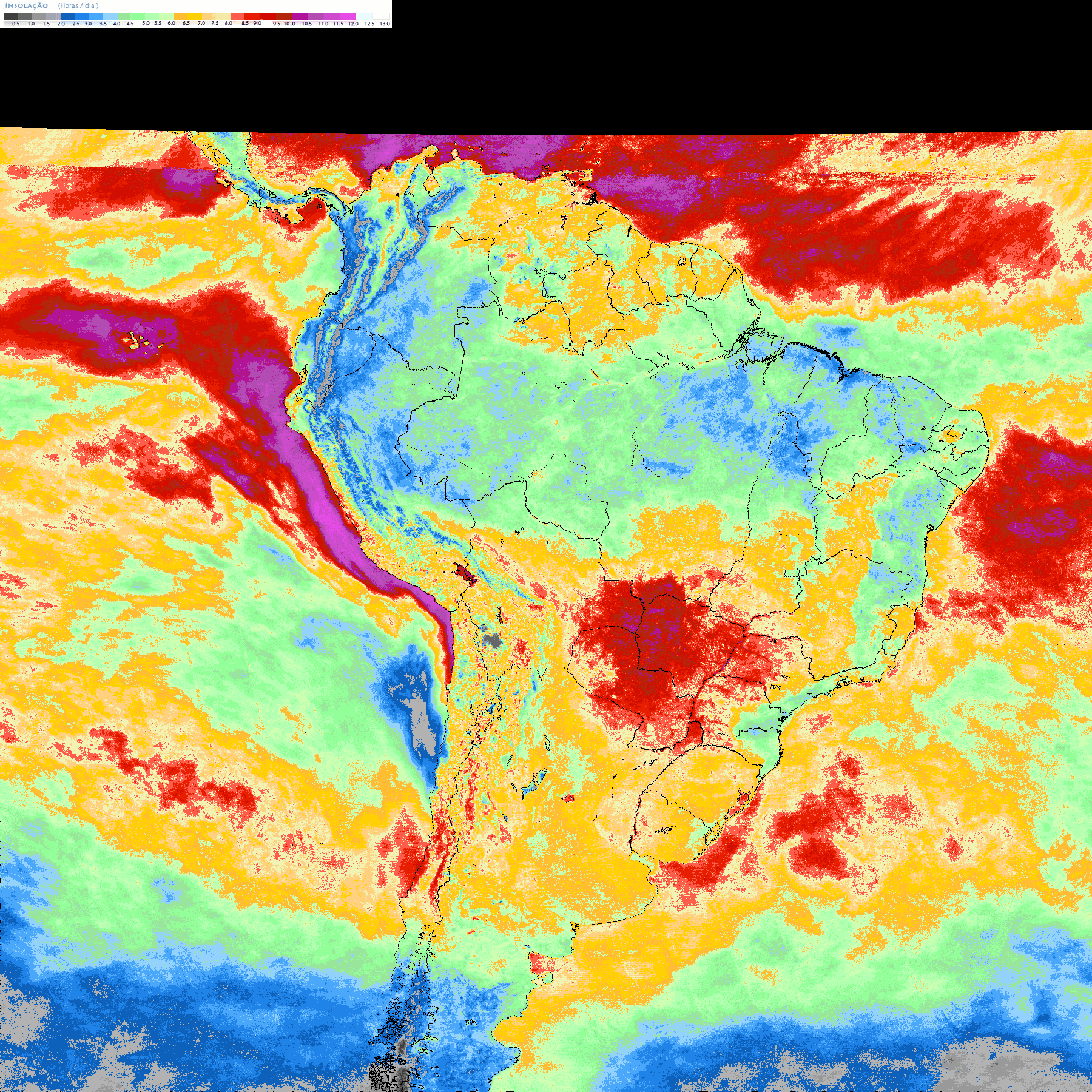Click the 3.0 legend value
The height and width of the screenshot is (1092, 1092).
pos(88,24)
